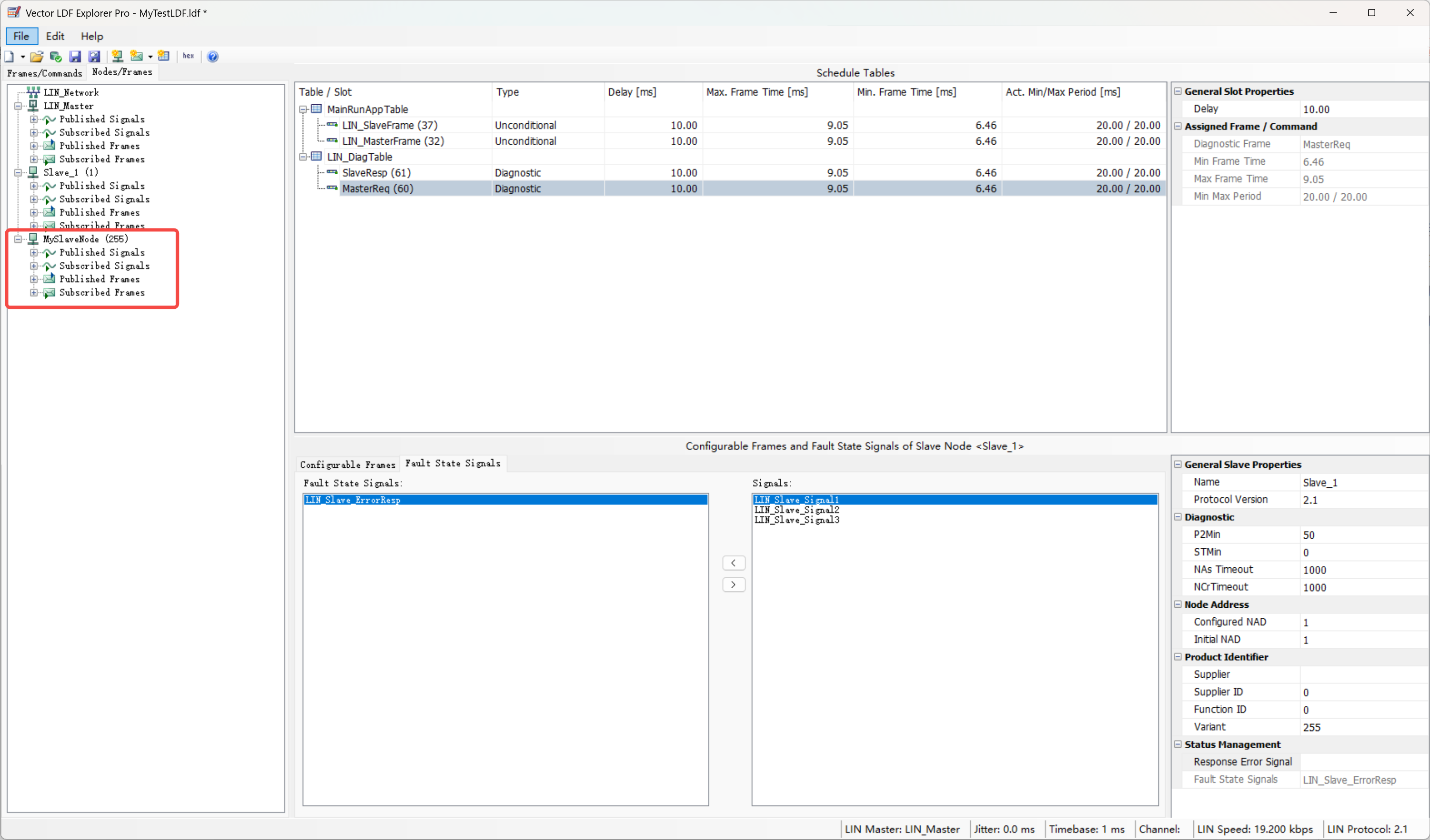Move signal right out of Fault State Signals
The image size is (1430, 840).
point(733,585)
